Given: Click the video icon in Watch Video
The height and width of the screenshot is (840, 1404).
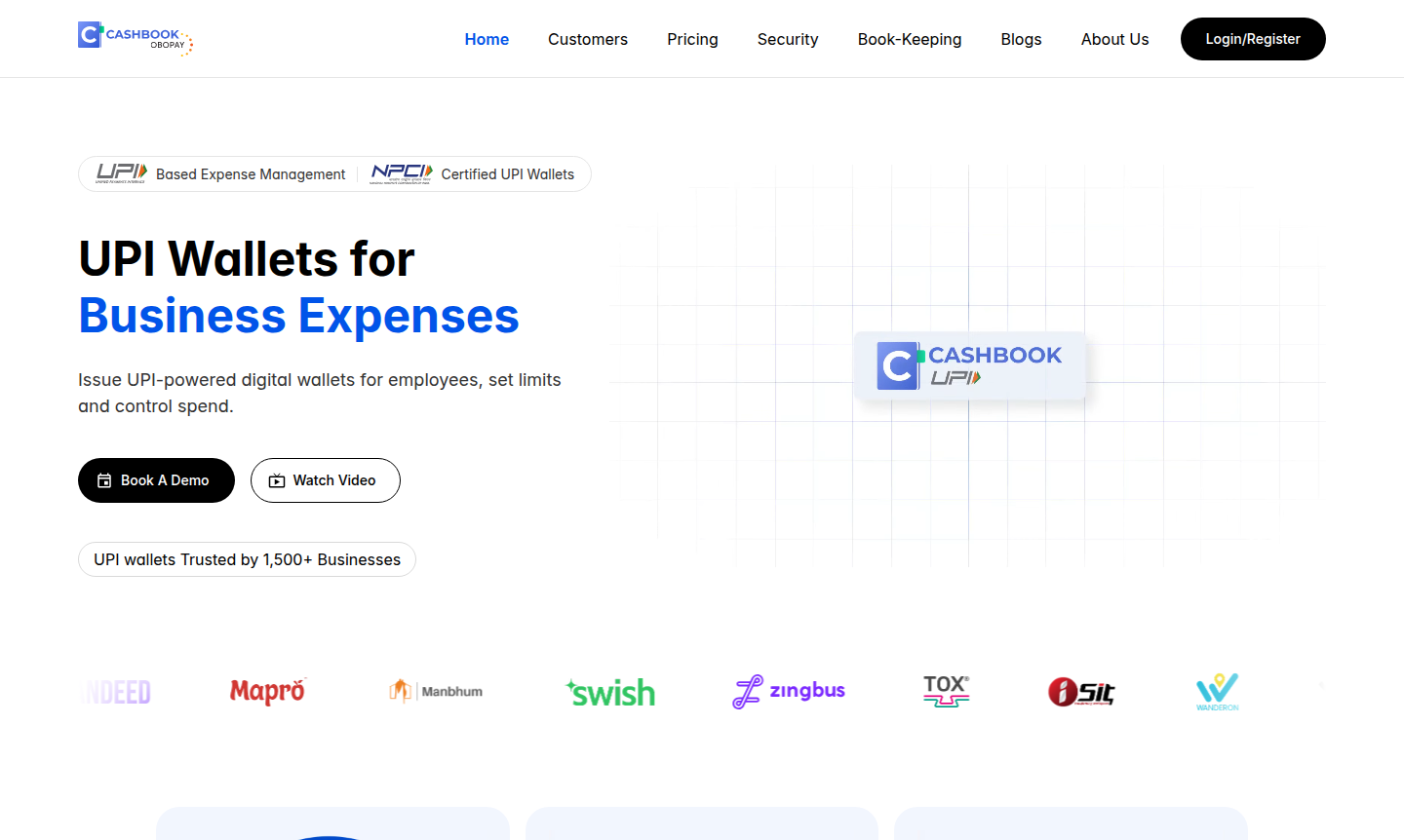Looking at the screenshot, I should [x=277, y=480].
